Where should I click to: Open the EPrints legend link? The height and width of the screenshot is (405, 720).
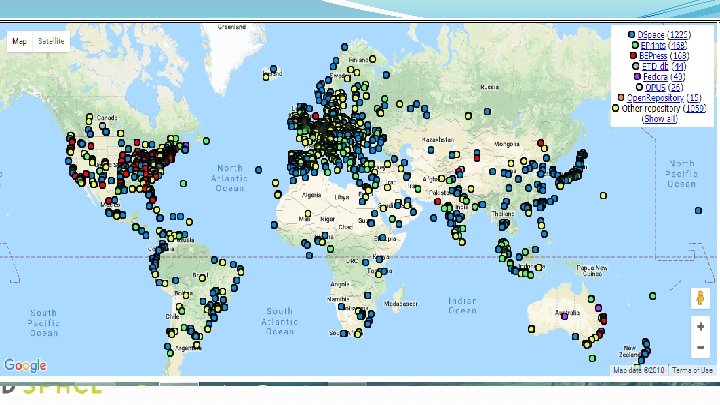coord(652,45)
